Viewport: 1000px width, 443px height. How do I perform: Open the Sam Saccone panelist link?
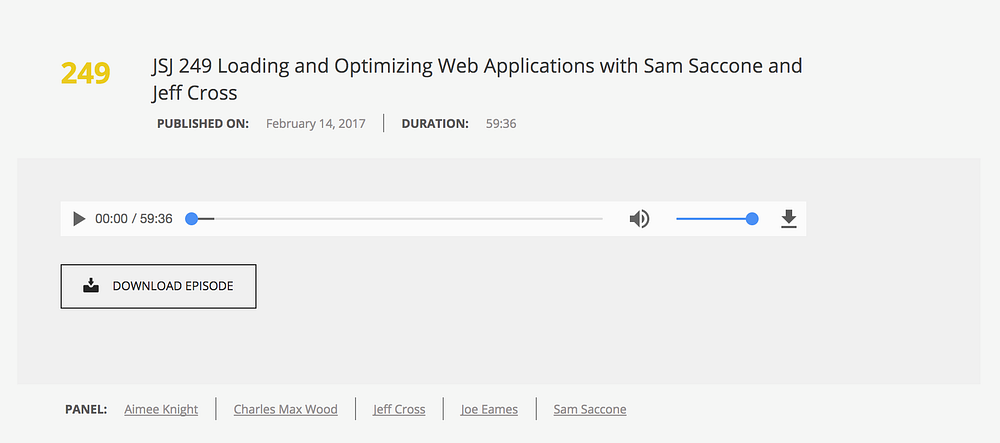[x=590, y=409]
